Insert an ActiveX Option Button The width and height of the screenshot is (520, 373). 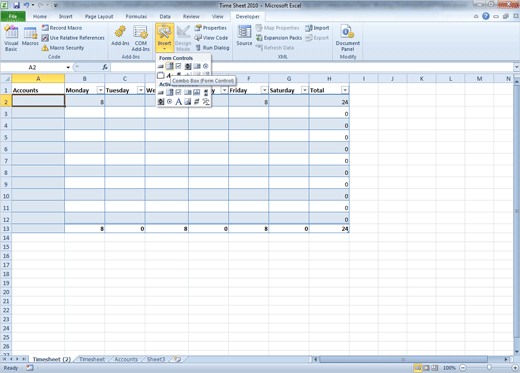[170, 102]
